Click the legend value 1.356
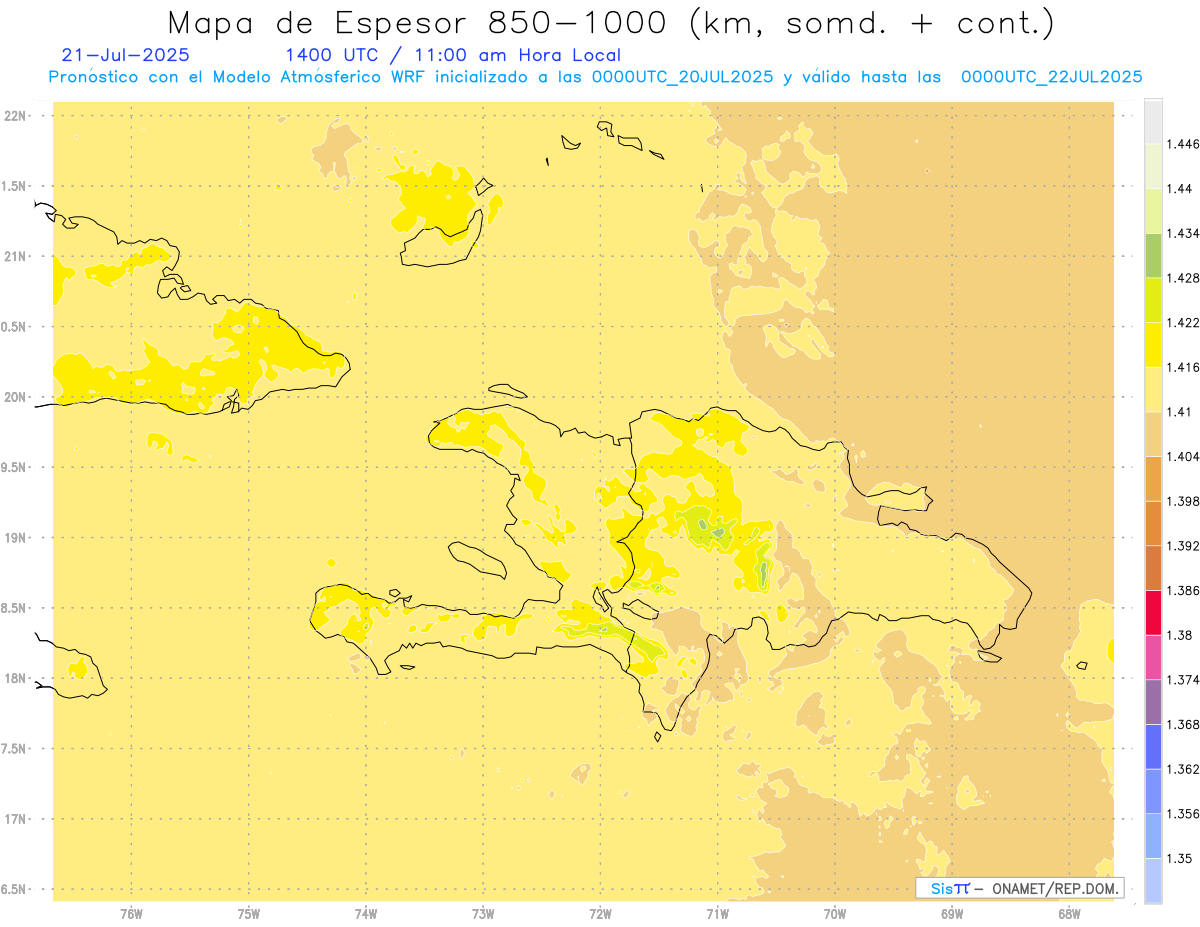 pos(1183,814)
